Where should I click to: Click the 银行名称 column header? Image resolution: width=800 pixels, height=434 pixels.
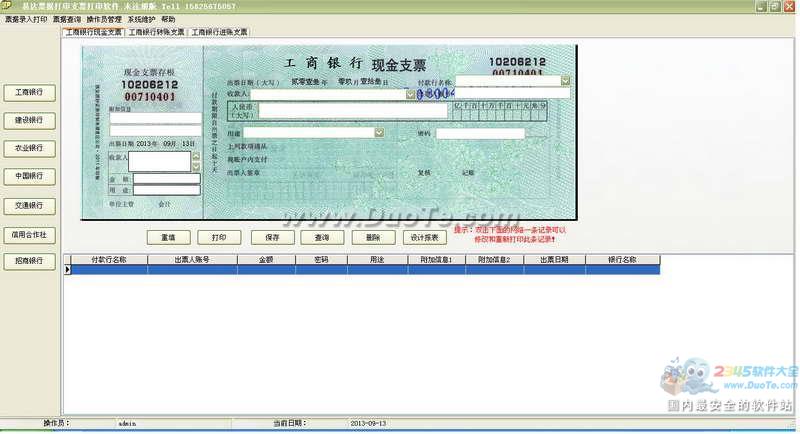[x=623, y=260]
